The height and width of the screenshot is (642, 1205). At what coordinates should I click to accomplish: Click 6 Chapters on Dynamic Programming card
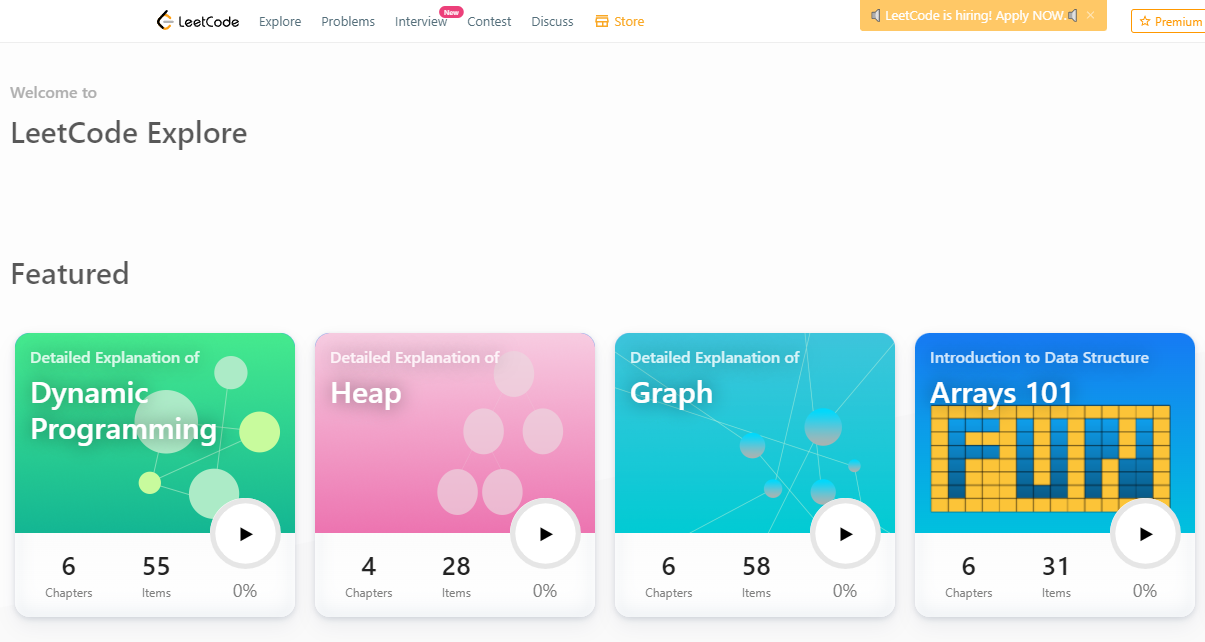69,577
